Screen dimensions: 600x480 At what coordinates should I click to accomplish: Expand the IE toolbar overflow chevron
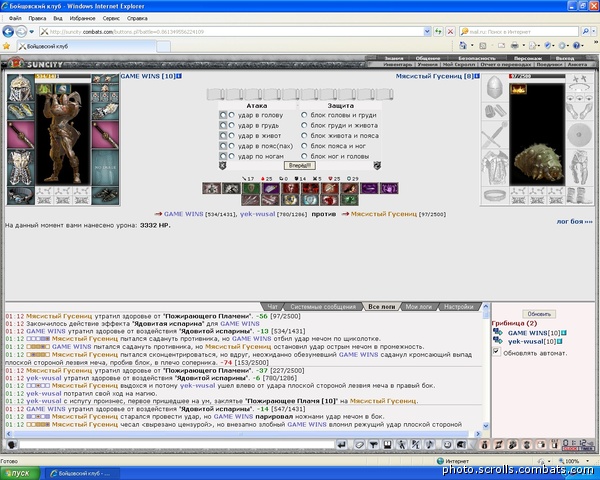coord(596,42)
